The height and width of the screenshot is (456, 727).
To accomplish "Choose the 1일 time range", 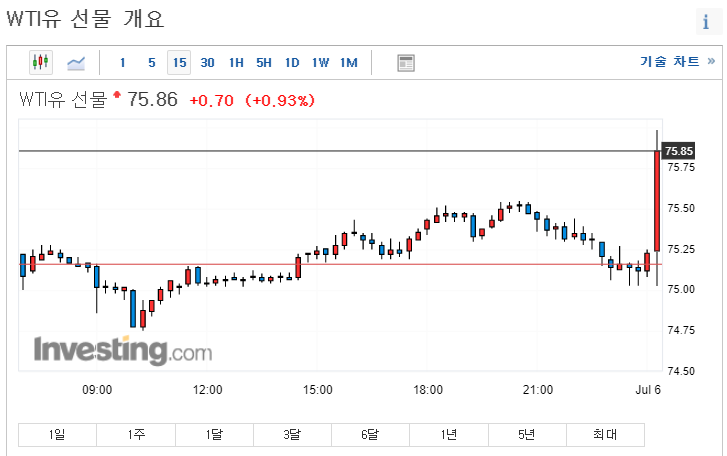I will tap(57, 435).
